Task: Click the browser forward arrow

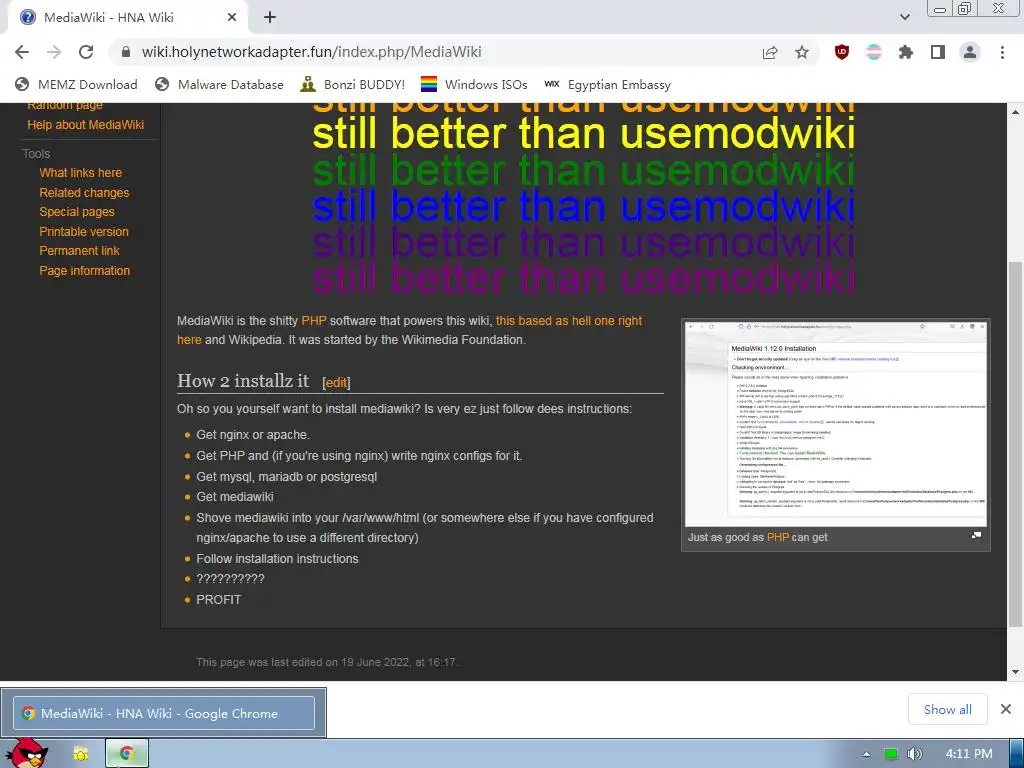Action: 54,52
